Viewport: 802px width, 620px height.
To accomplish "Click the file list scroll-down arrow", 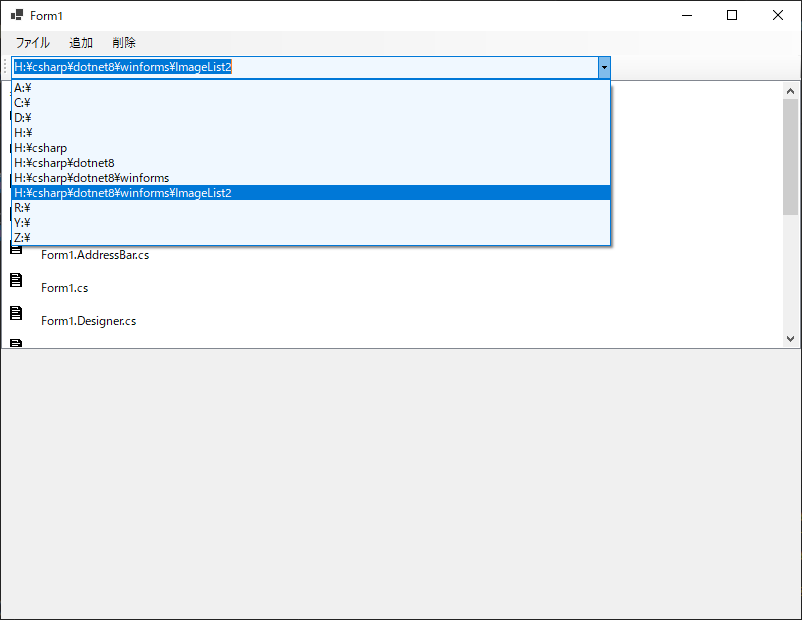I will [790, 339].
